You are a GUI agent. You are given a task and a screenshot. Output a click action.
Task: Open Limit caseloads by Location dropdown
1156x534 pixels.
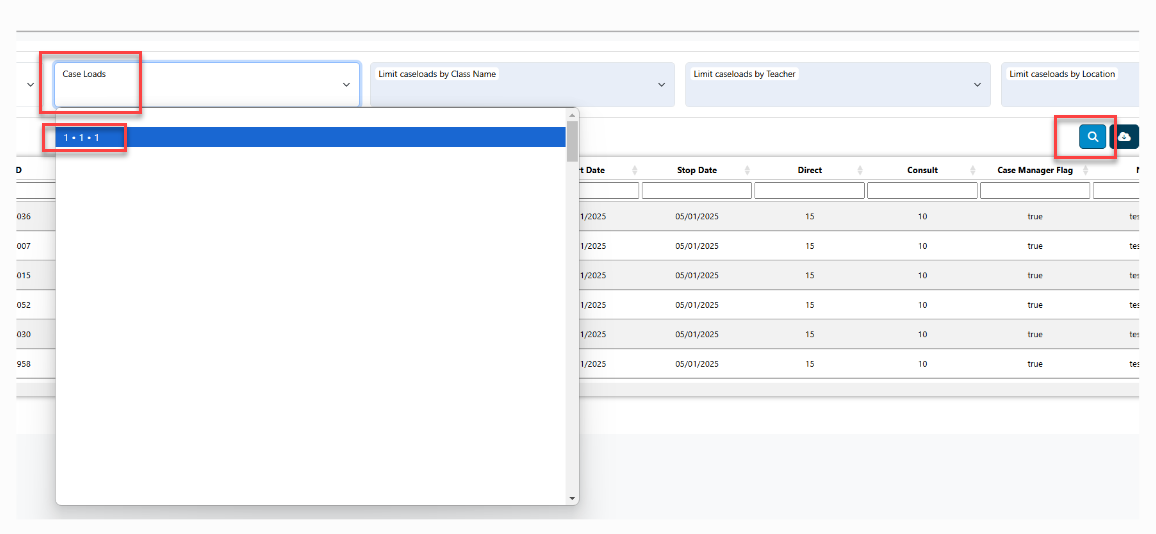(x=1070, y=84)
